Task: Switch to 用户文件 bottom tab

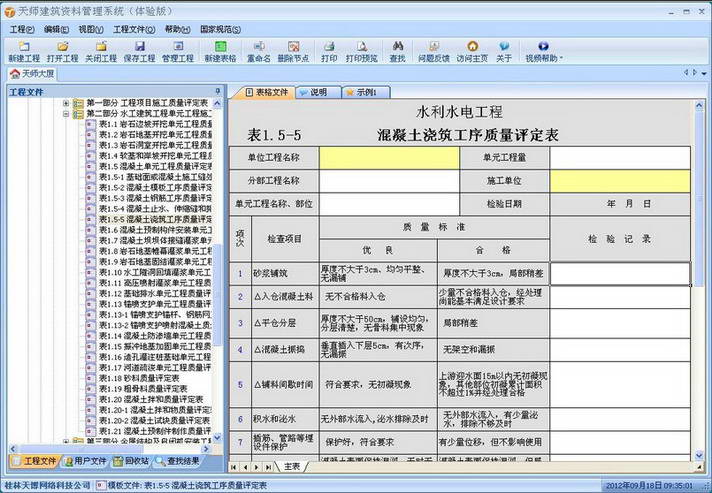Action: [85, 461]
